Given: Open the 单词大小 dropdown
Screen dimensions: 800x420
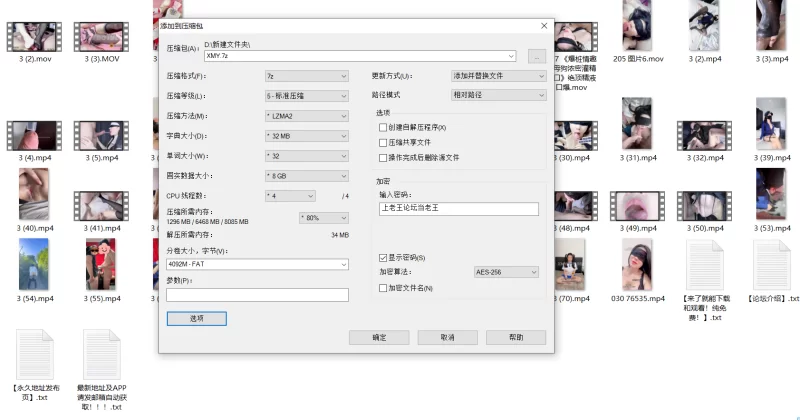Looking at the screenshot, I should point(307,156).
